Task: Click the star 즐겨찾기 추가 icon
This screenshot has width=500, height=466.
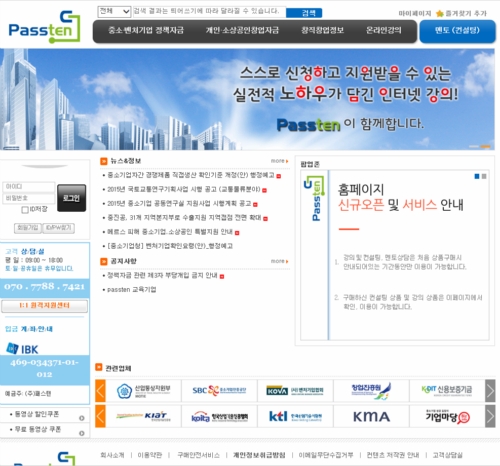Action: (x=440, y=13)
